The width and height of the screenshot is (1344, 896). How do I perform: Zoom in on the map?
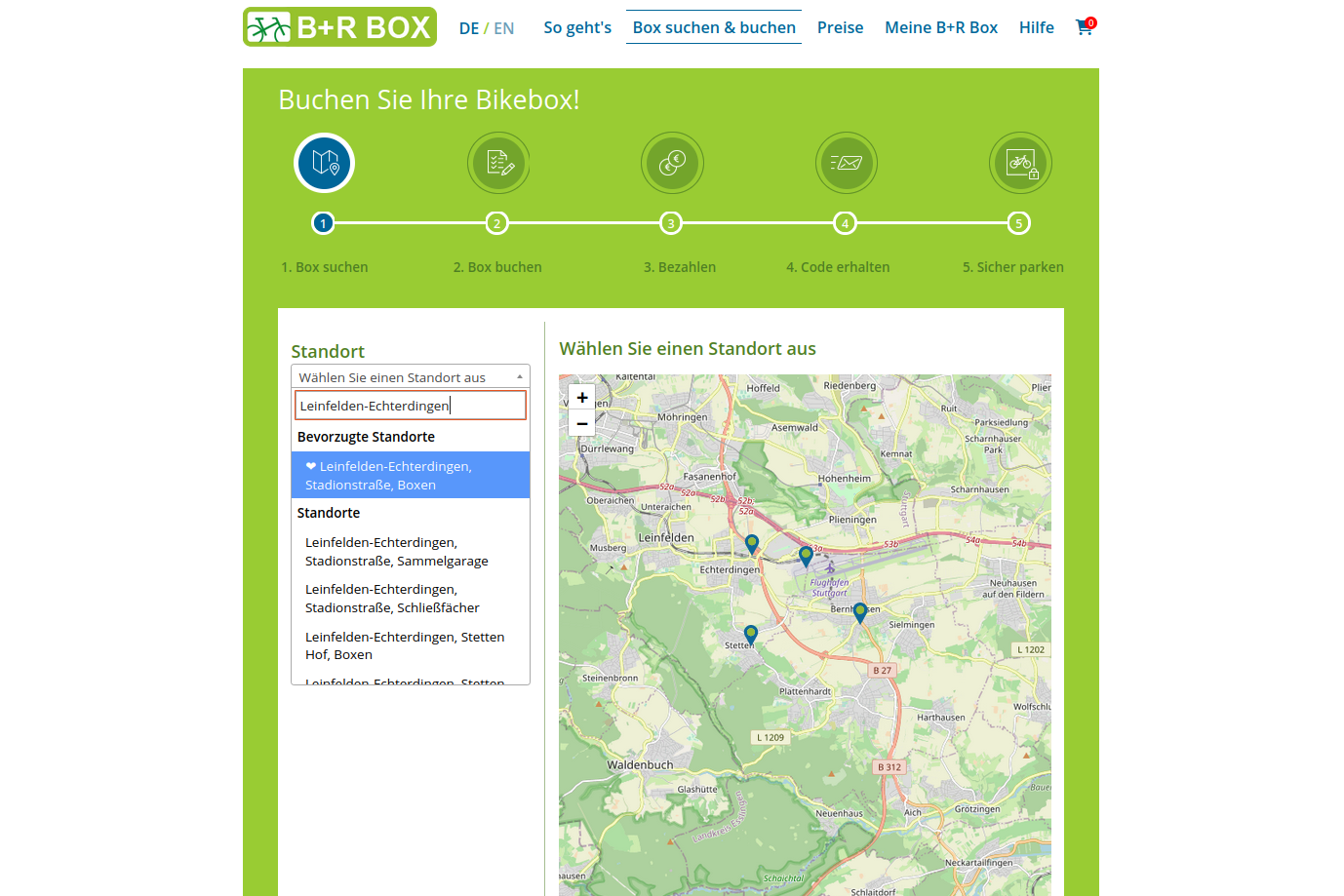click(x=582, y=397)
